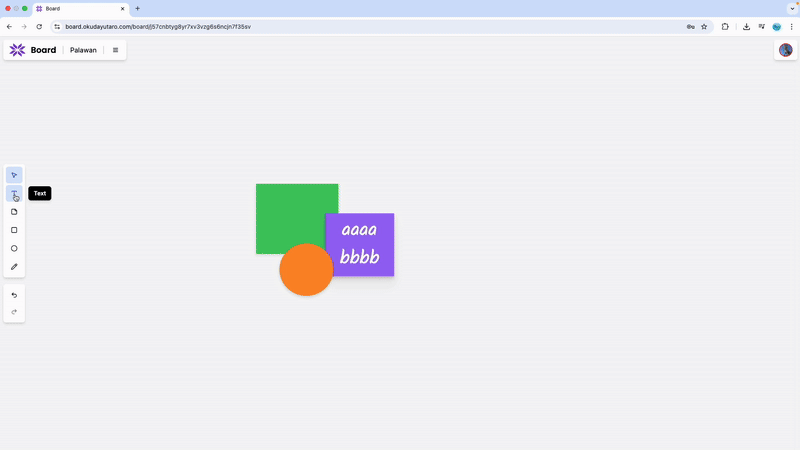Open a new browser tab
Viewport: 800px width, 450px height.
tap(137, 9)
